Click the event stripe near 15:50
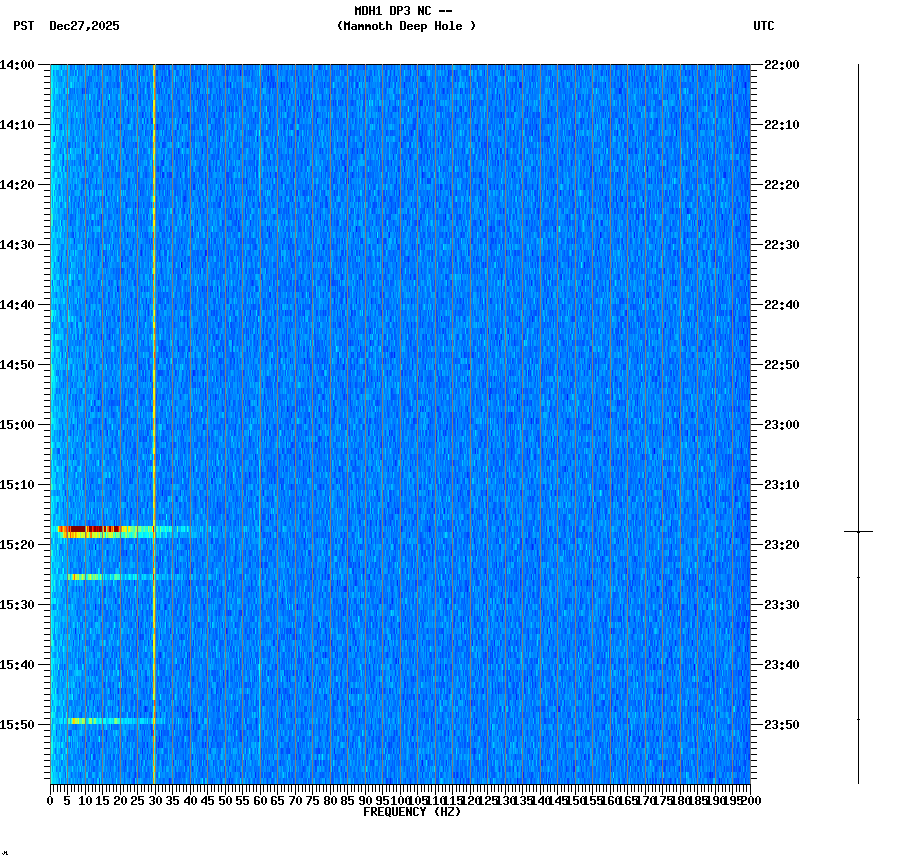 (100, 719)
